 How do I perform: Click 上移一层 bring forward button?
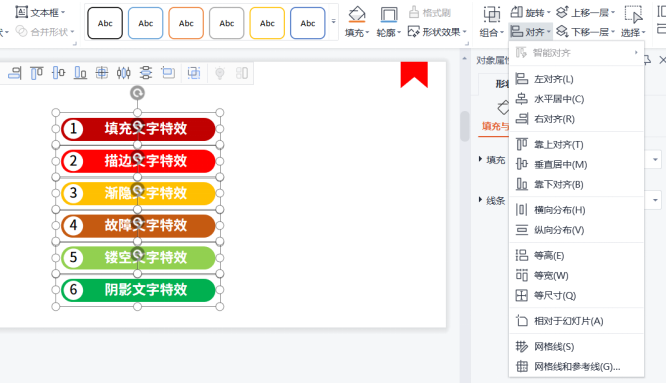click(585, 13)
